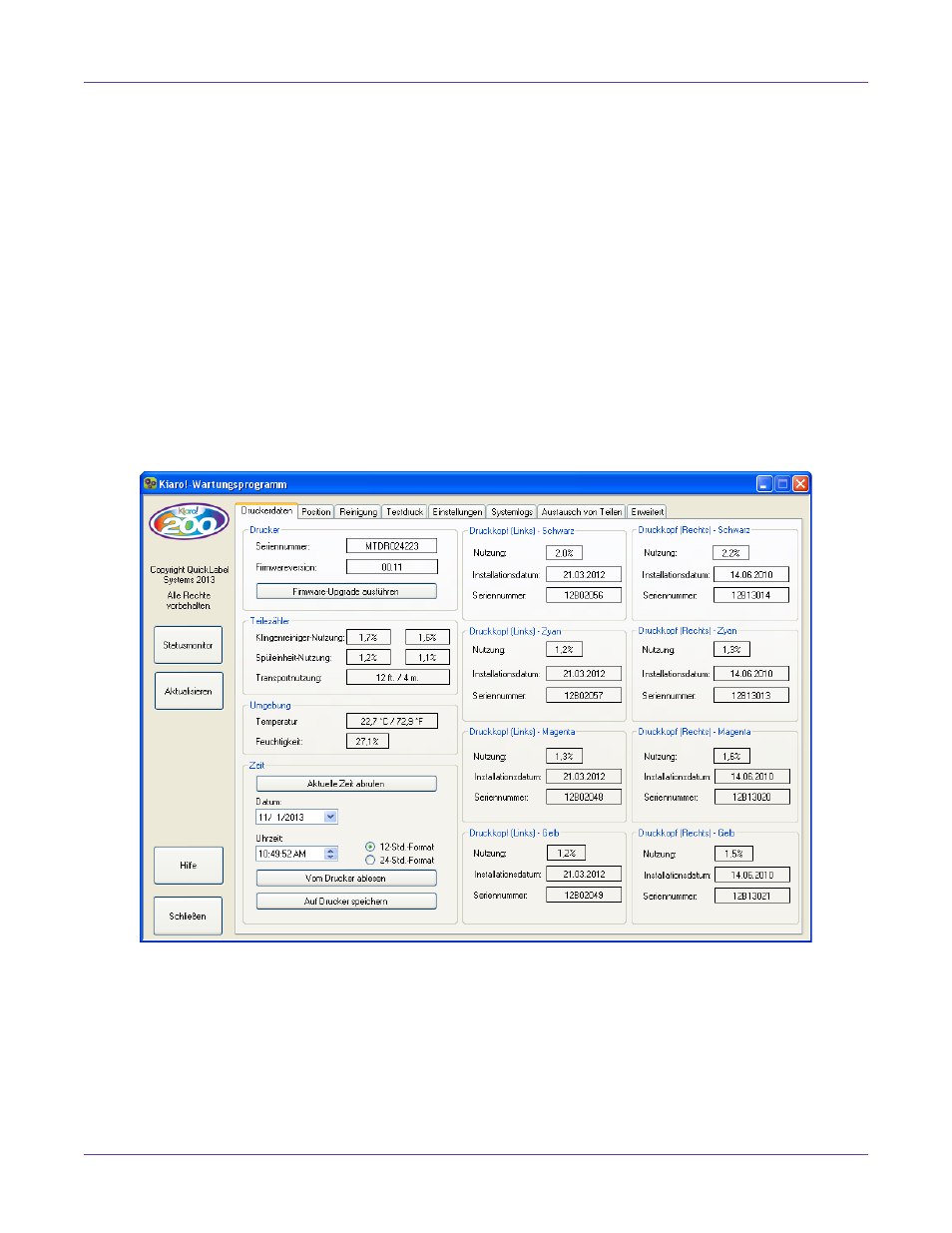Click the Seriennummer field MTDRC24223
This screenshot has height=1233, width=952.
(x=392, y=546)
